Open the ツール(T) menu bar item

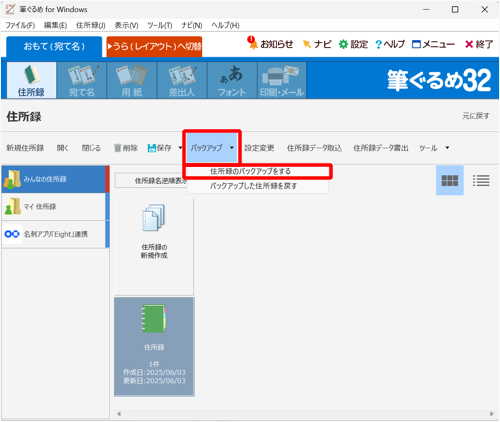160,25
